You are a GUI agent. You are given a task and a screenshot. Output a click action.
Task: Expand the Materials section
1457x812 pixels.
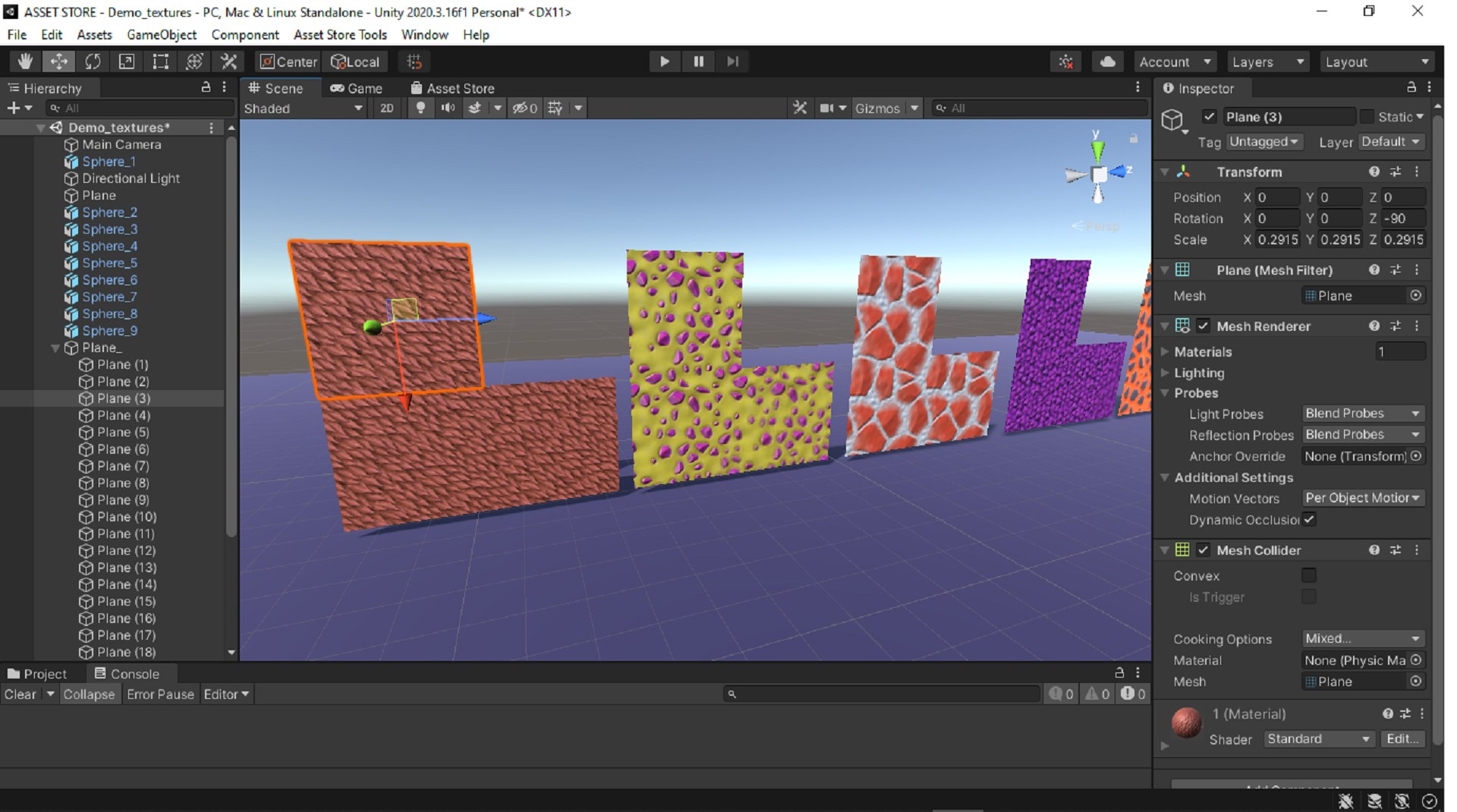[1166, 351]
